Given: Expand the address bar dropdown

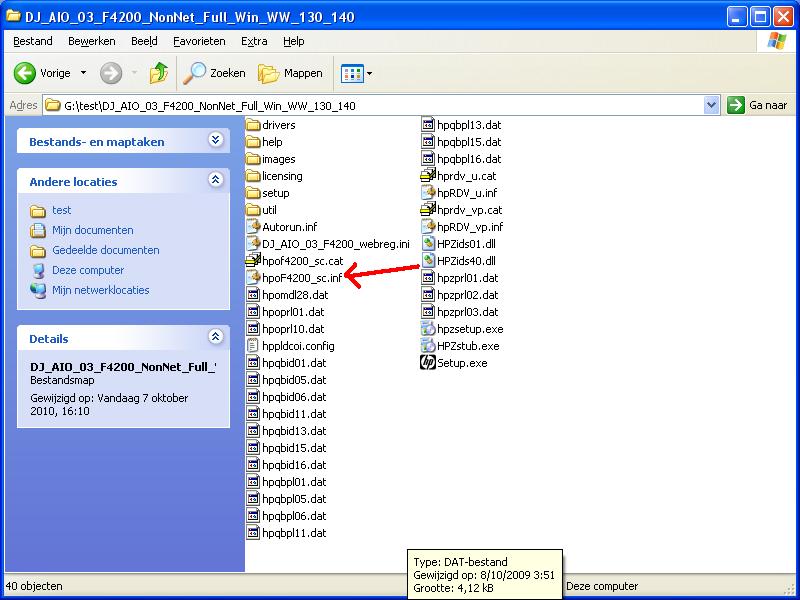Looking at the screenshot, I should tap(711, 106).
